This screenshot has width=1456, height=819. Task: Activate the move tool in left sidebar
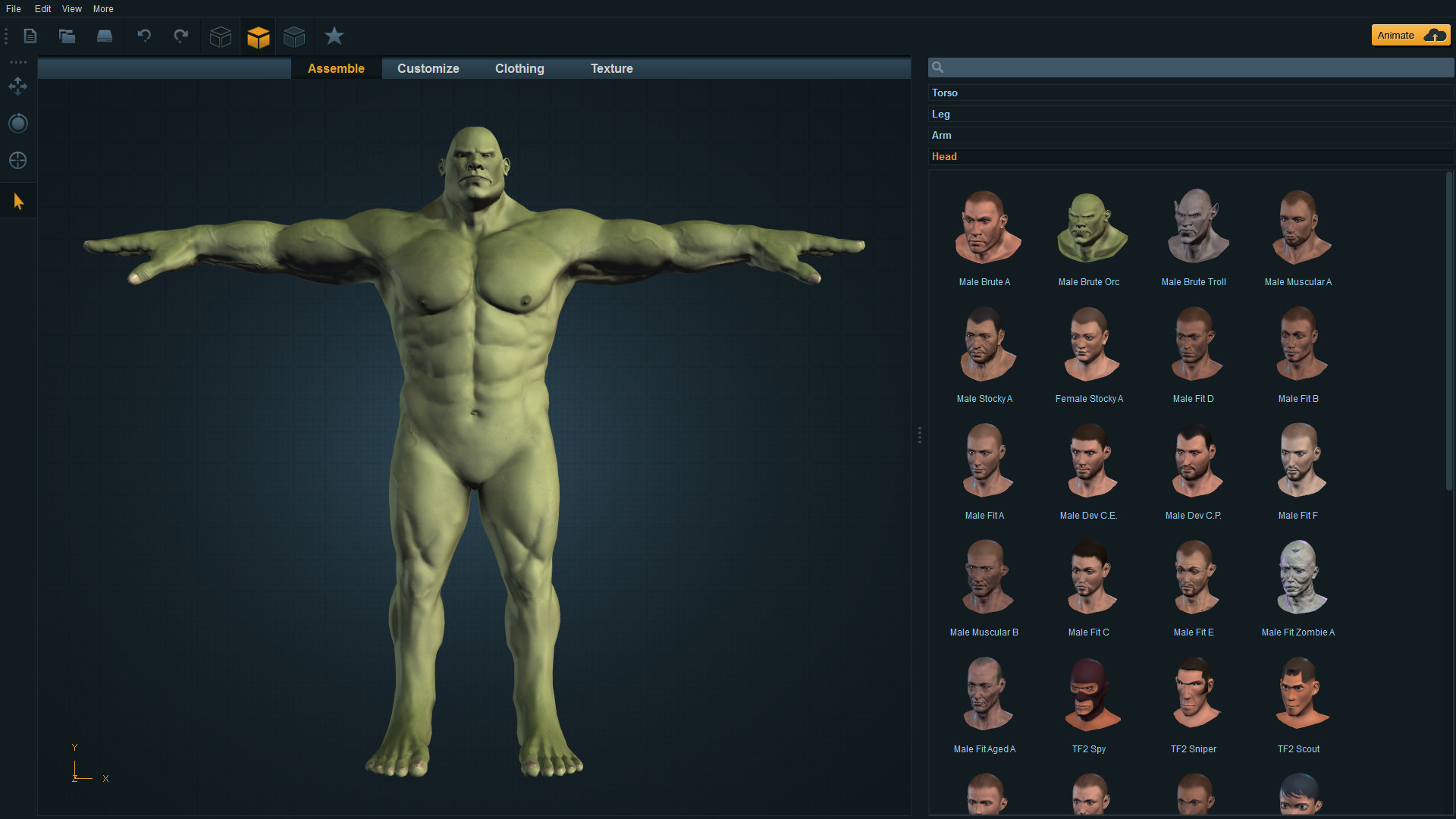(17, 86)
